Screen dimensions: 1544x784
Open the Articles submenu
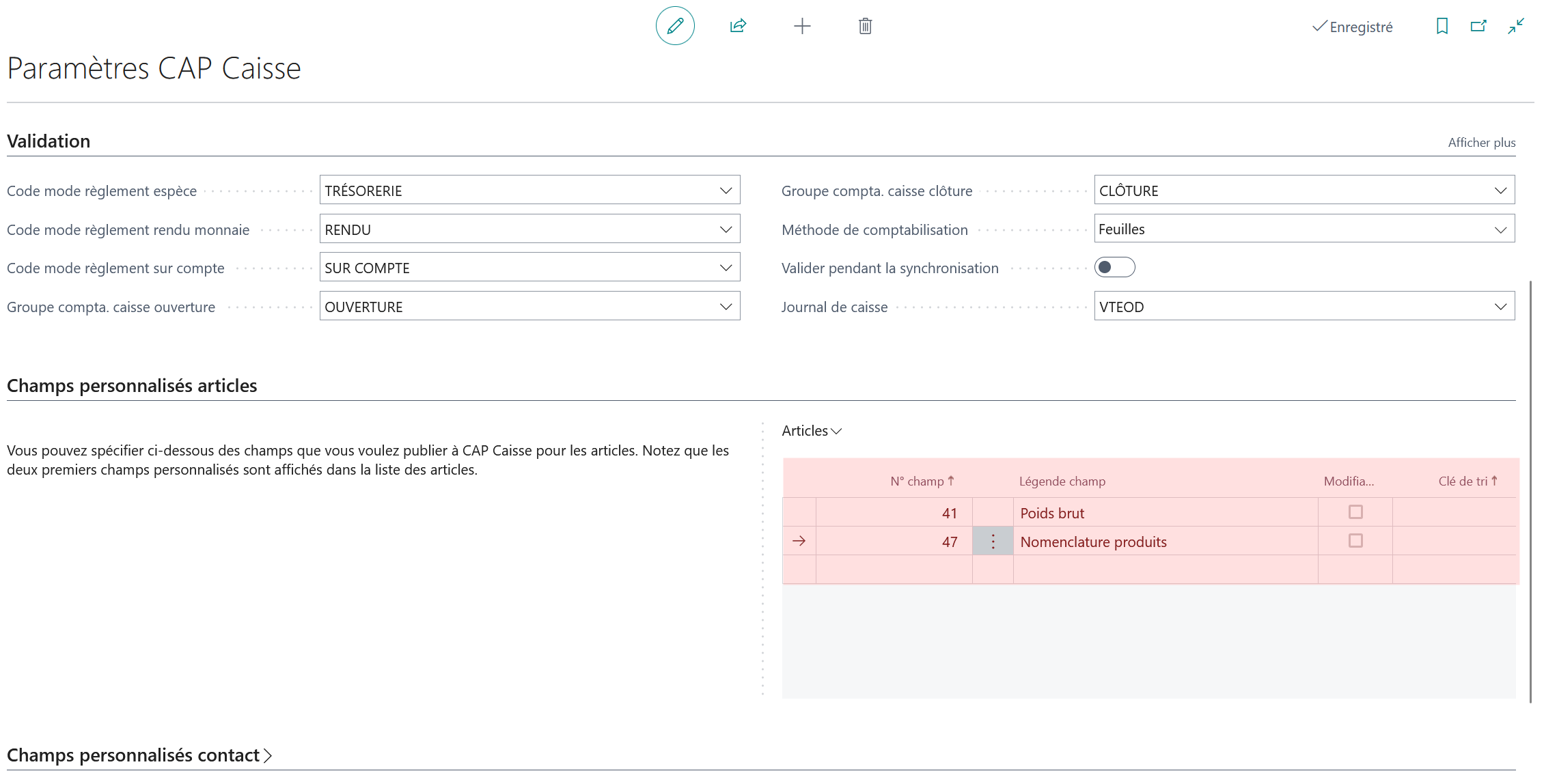[812, 431]
